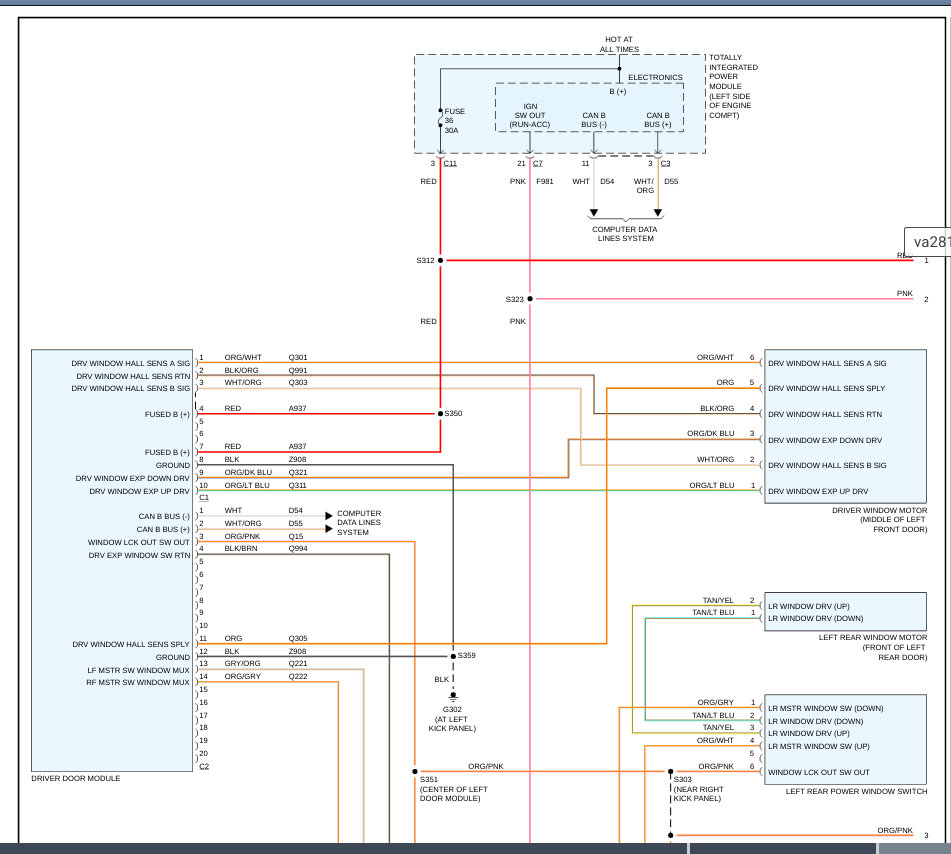Click 'RF MSTR SW WINDOW MUX' pin label
The image size is (951, 854).
pos(138,682)
